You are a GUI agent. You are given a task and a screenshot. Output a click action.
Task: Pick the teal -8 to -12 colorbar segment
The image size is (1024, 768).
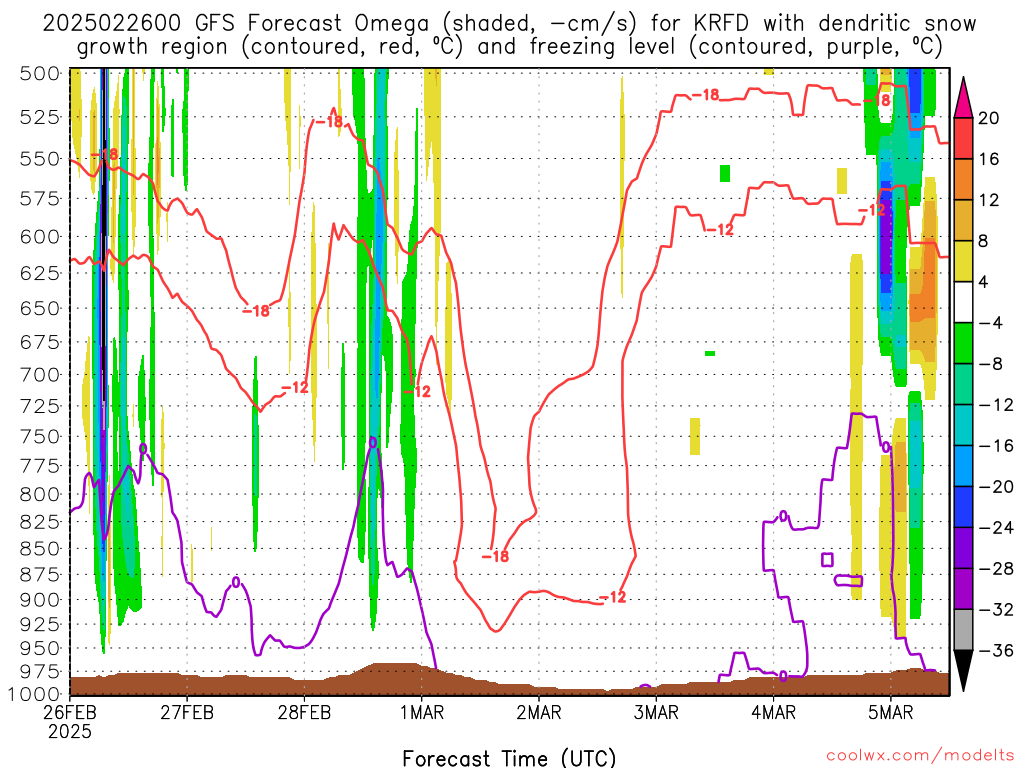pyautogui.click(x=963, y=384)
